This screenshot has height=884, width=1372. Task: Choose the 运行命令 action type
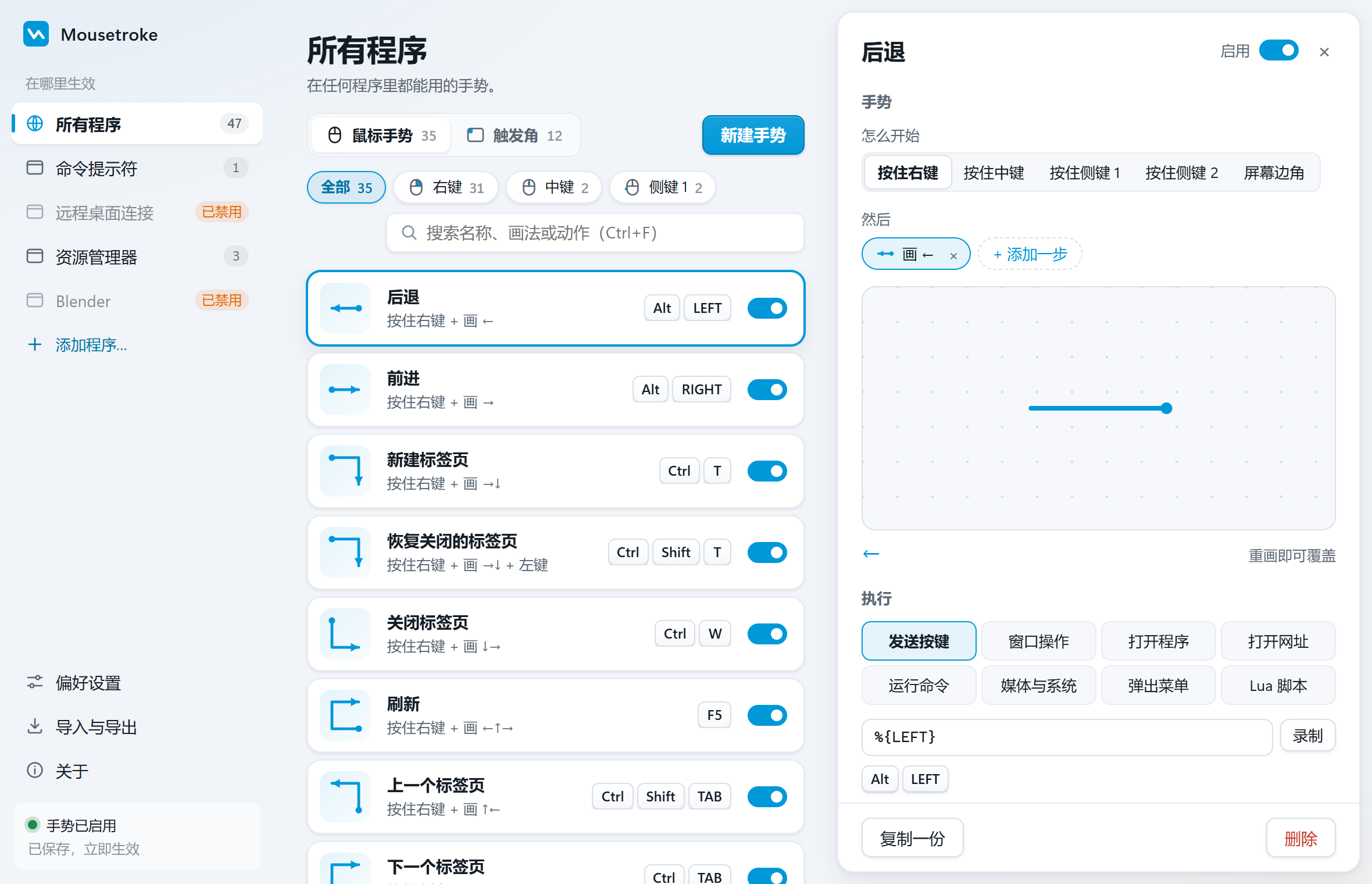(919, 685)
